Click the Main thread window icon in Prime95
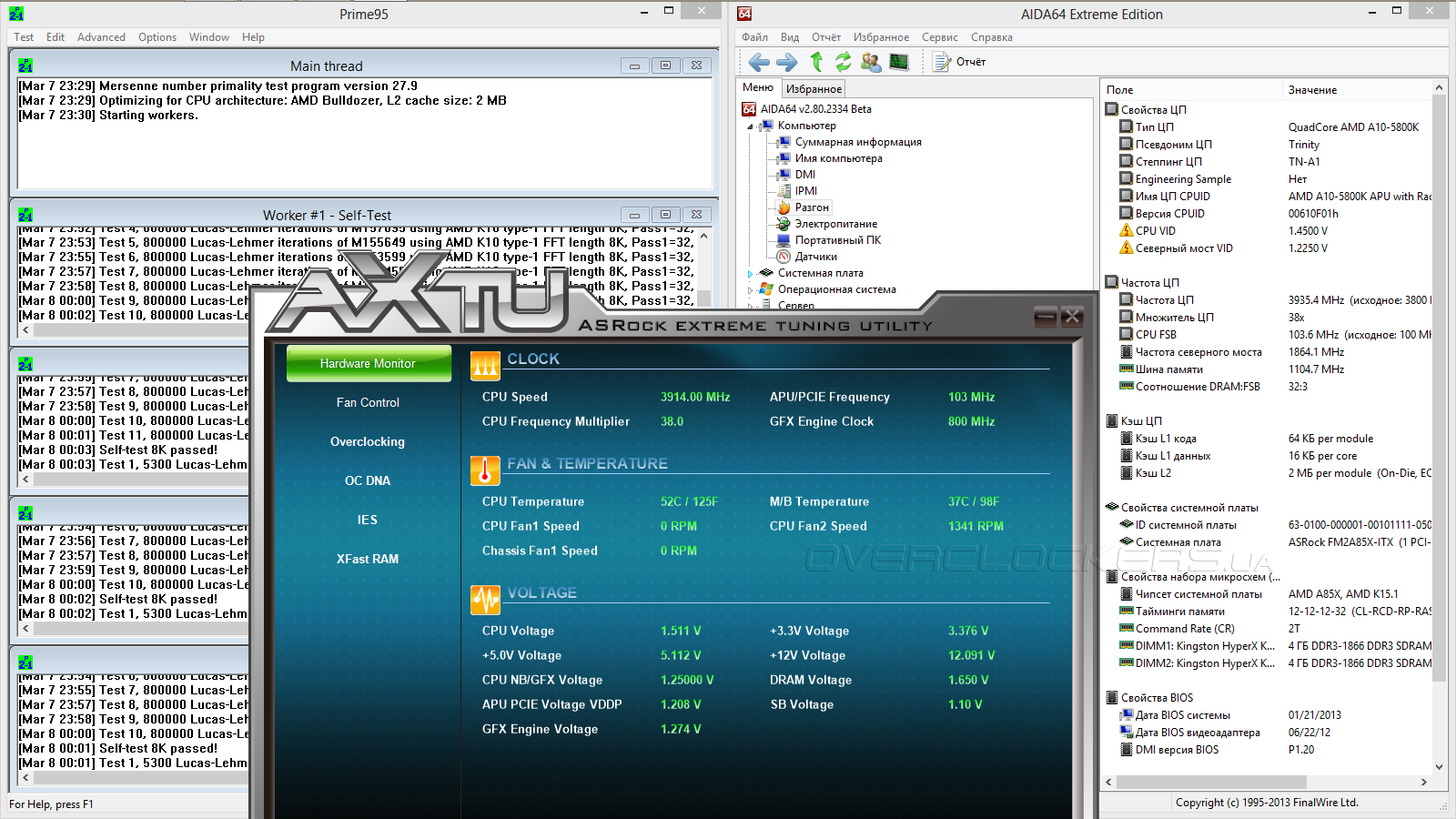The image size is (1456, 819). (25, 66)
